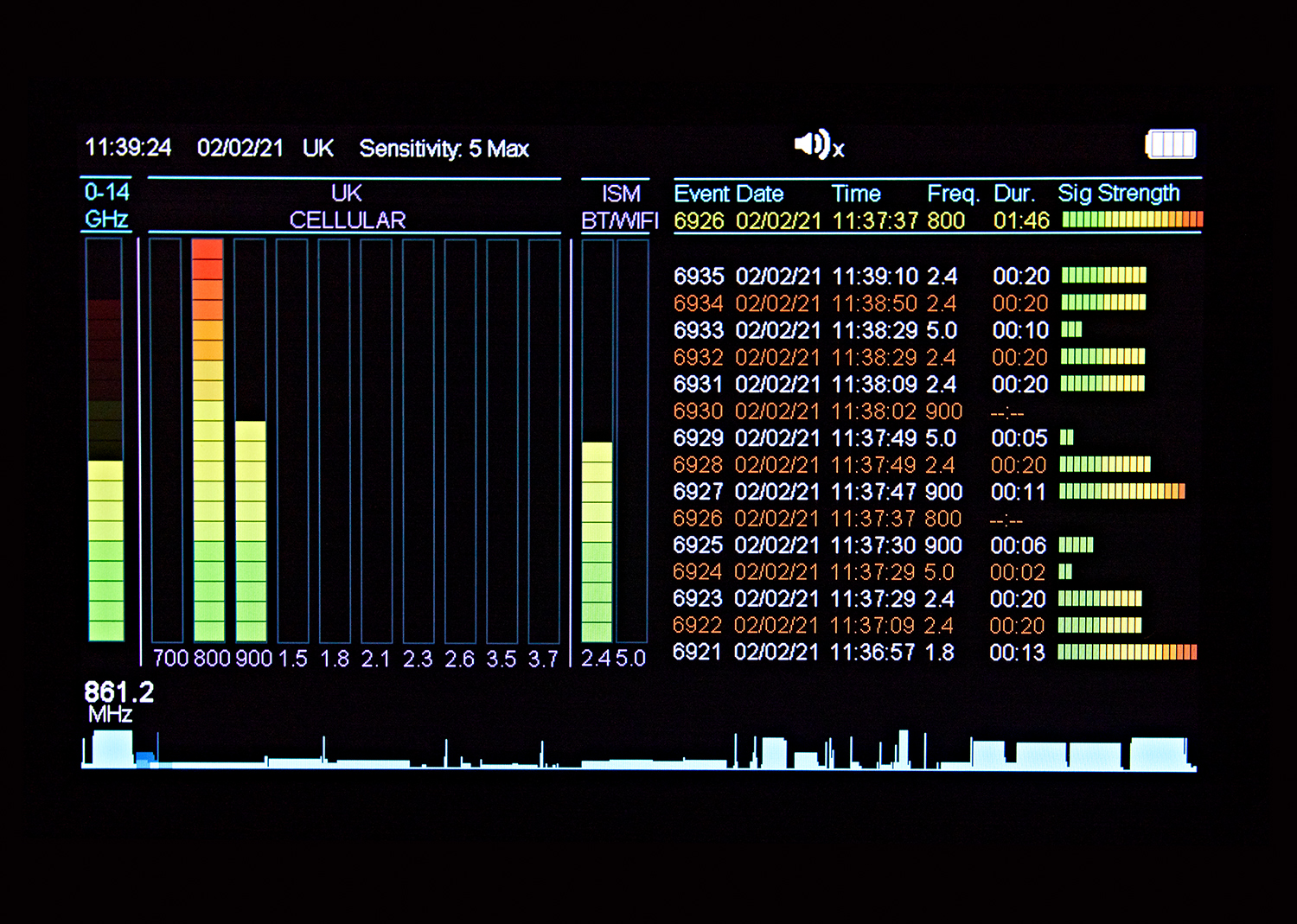The height and width of the screenshot is (924, 1297).
Task: Select the 5.0 GHz ISM band bar
Action: (x=632, y=441)
